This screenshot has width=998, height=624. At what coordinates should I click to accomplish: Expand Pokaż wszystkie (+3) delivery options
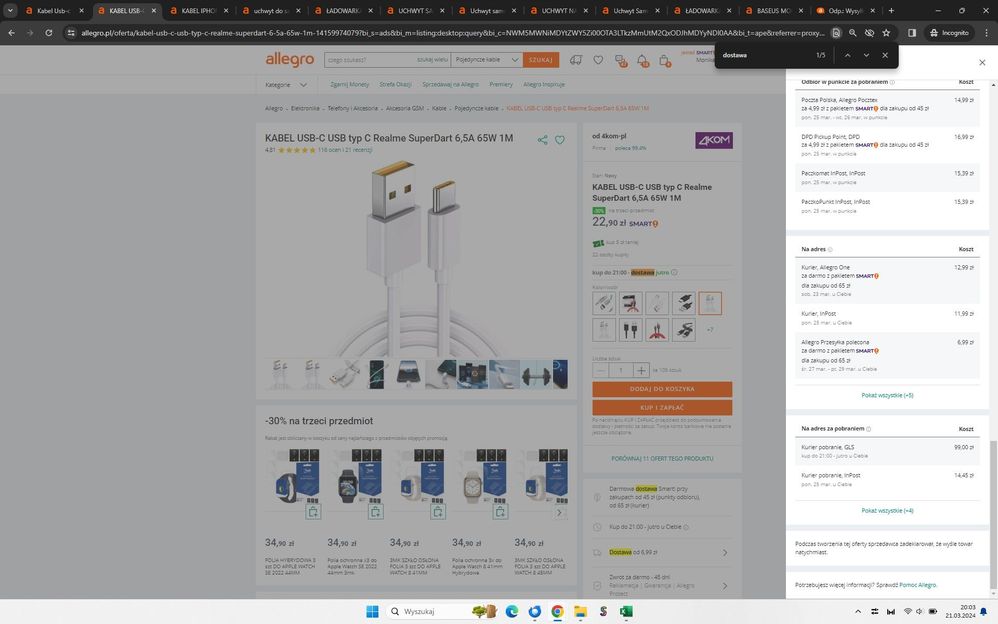[887, 395]
